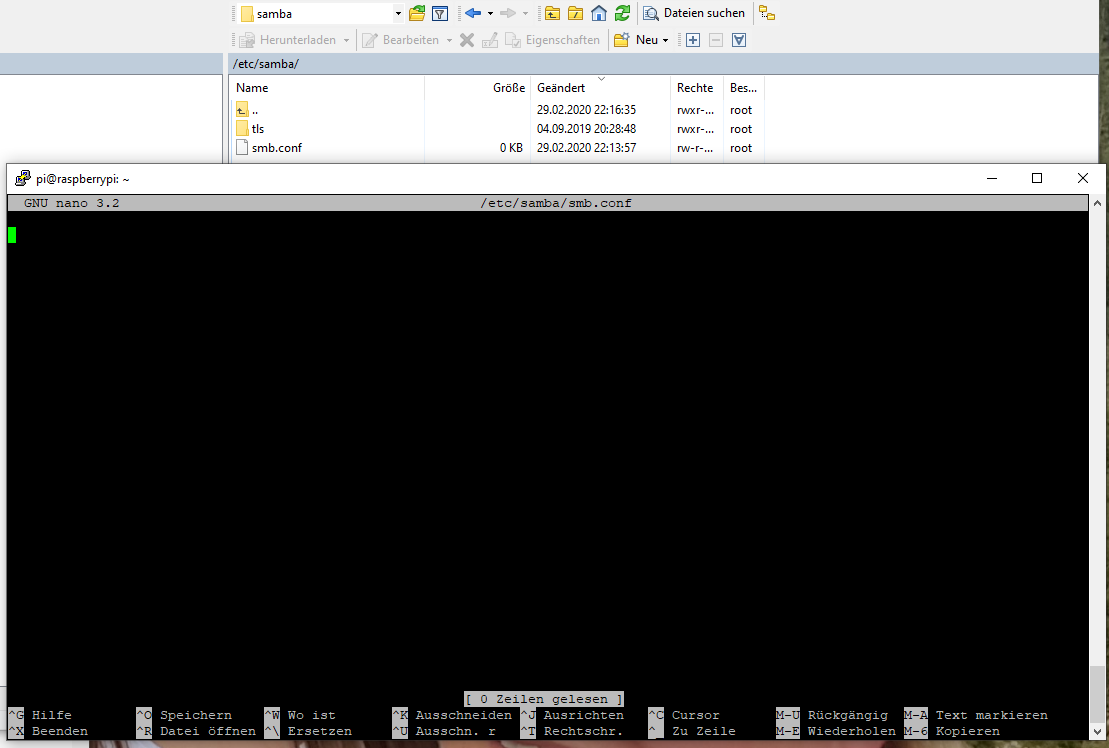Click the smb.conf file icon

click(x=242, y=148)
